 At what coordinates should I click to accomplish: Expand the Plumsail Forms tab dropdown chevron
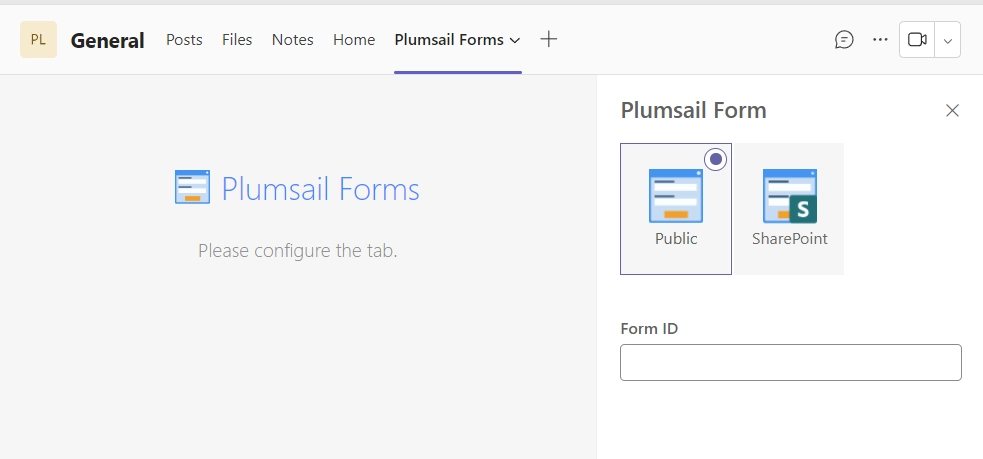point(515,41)
